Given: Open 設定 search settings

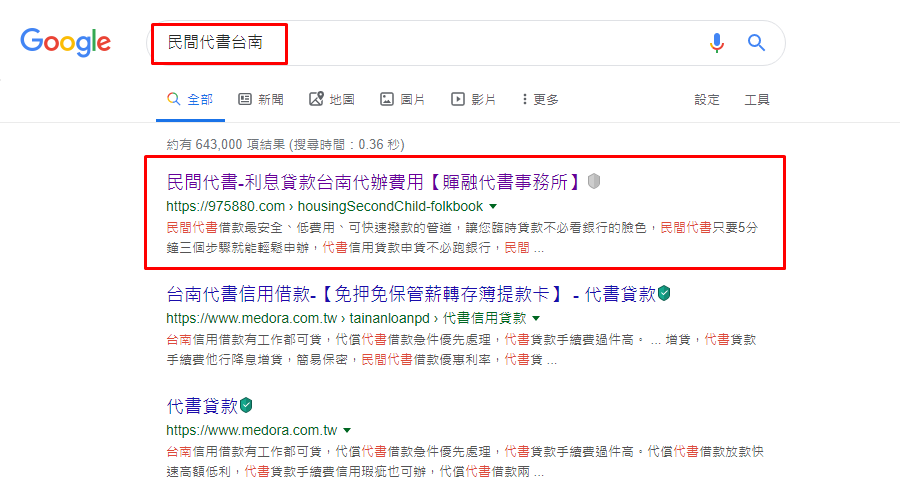Looking at the screenshot, I should point(707,100).
